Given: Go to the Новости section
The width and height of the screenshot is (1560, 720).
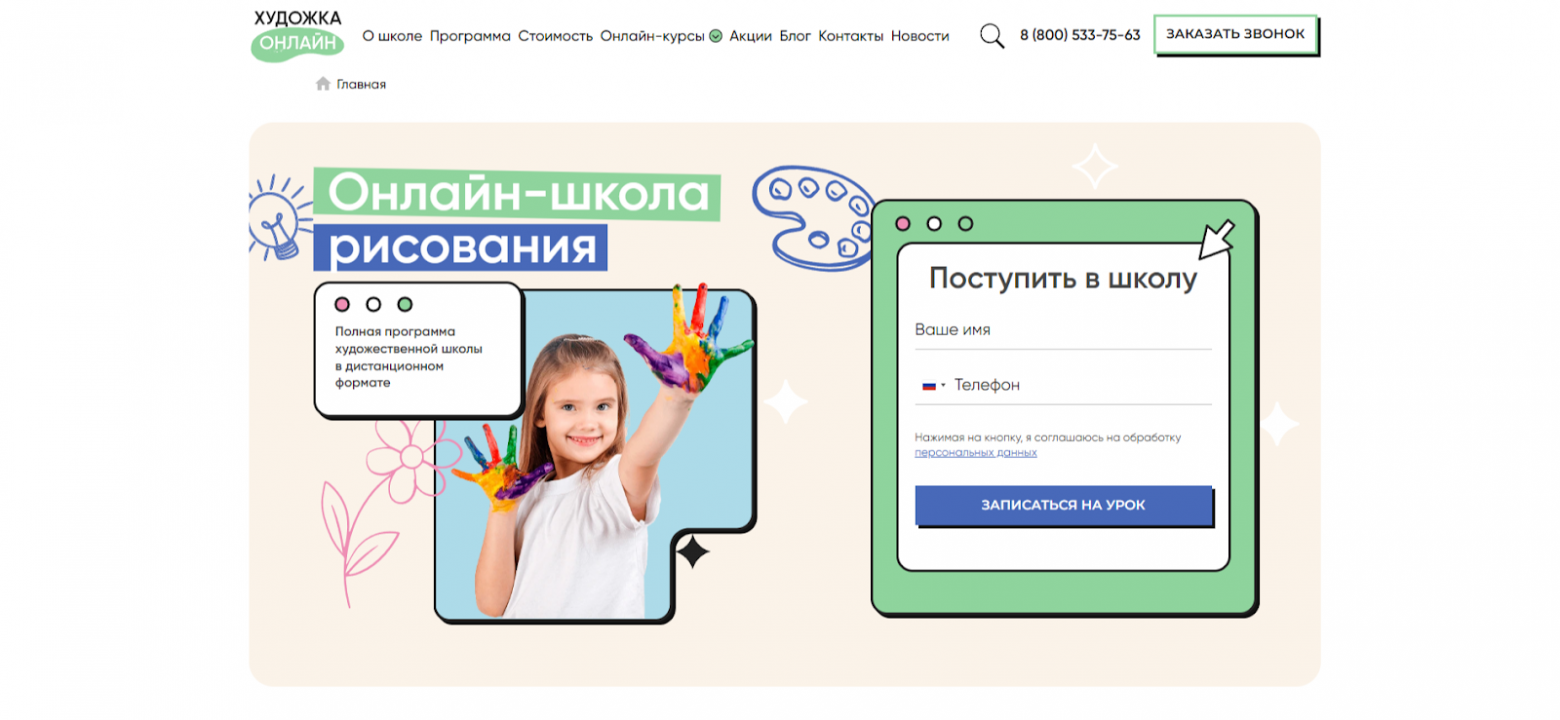Looking at the screenshot, I should click(920, 36).
